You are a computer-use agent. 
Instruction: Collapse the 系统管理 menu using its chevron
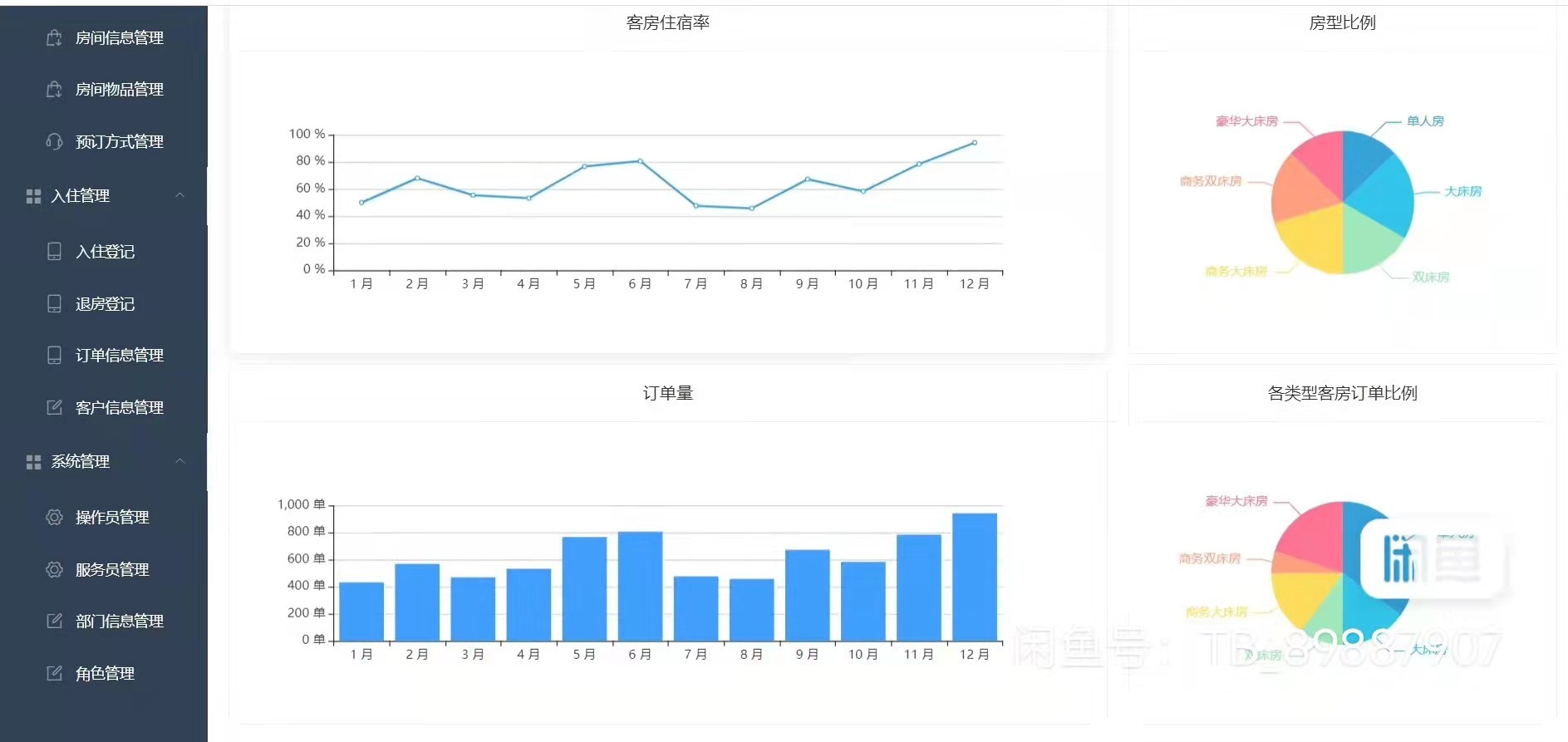179,461
